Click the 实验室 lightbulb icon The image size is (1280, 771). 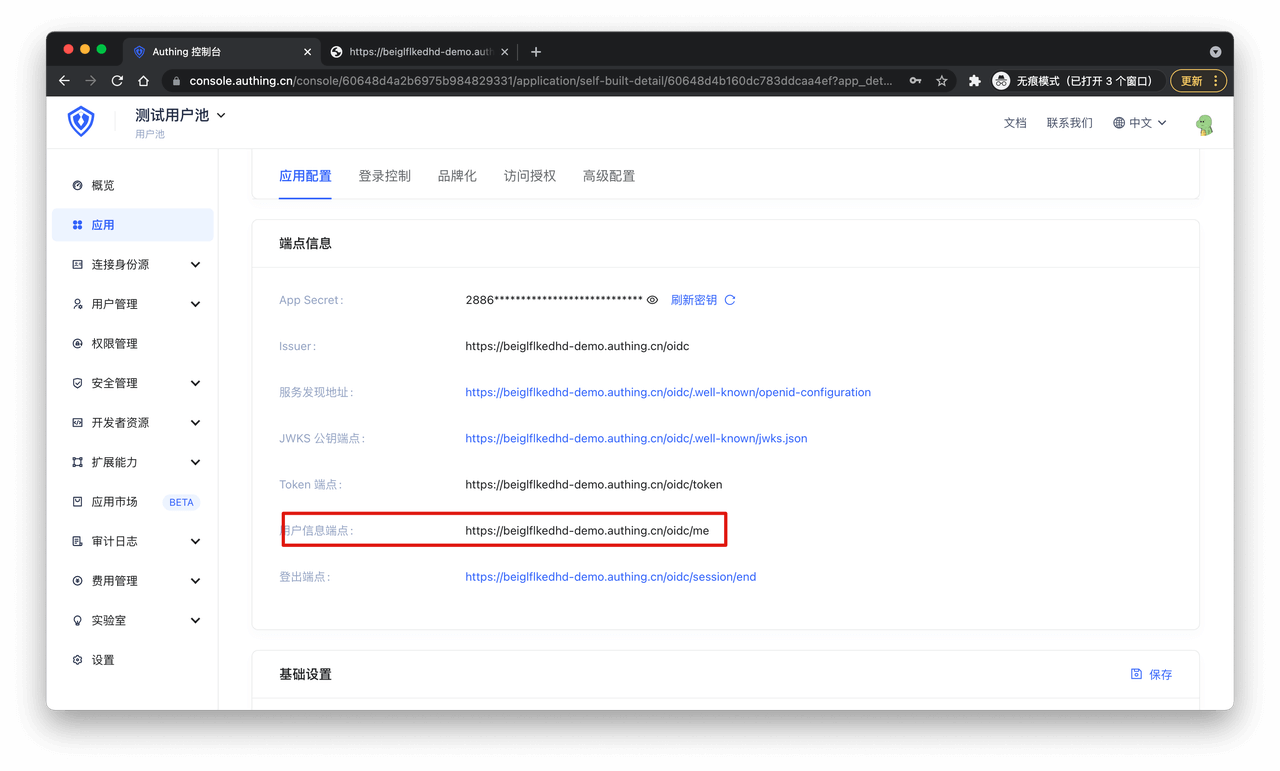(x=77, y=620)
